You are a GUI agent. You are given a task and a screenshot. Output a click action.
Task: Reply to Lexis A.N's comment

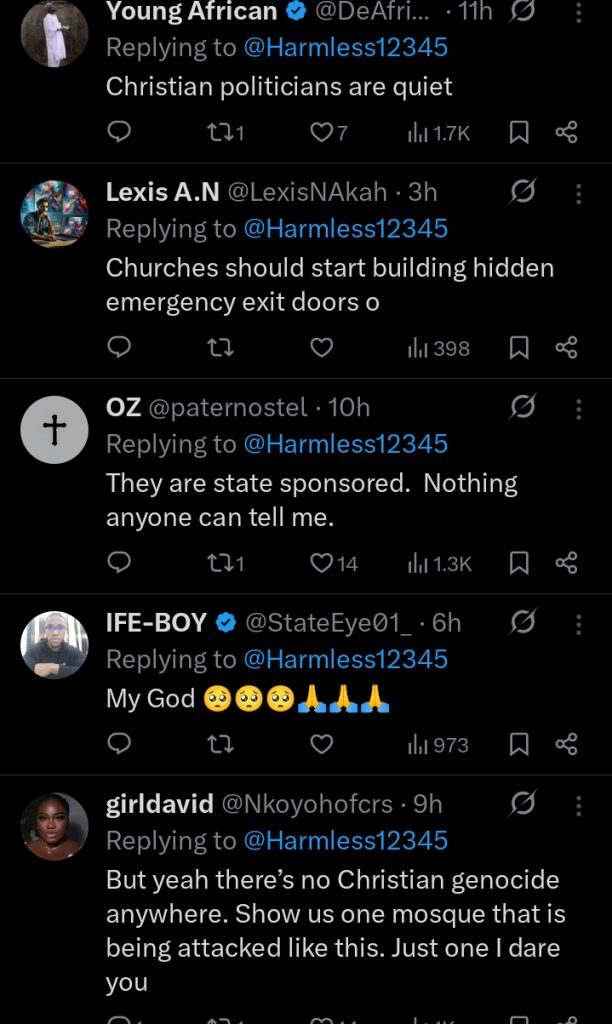point(119,347)
